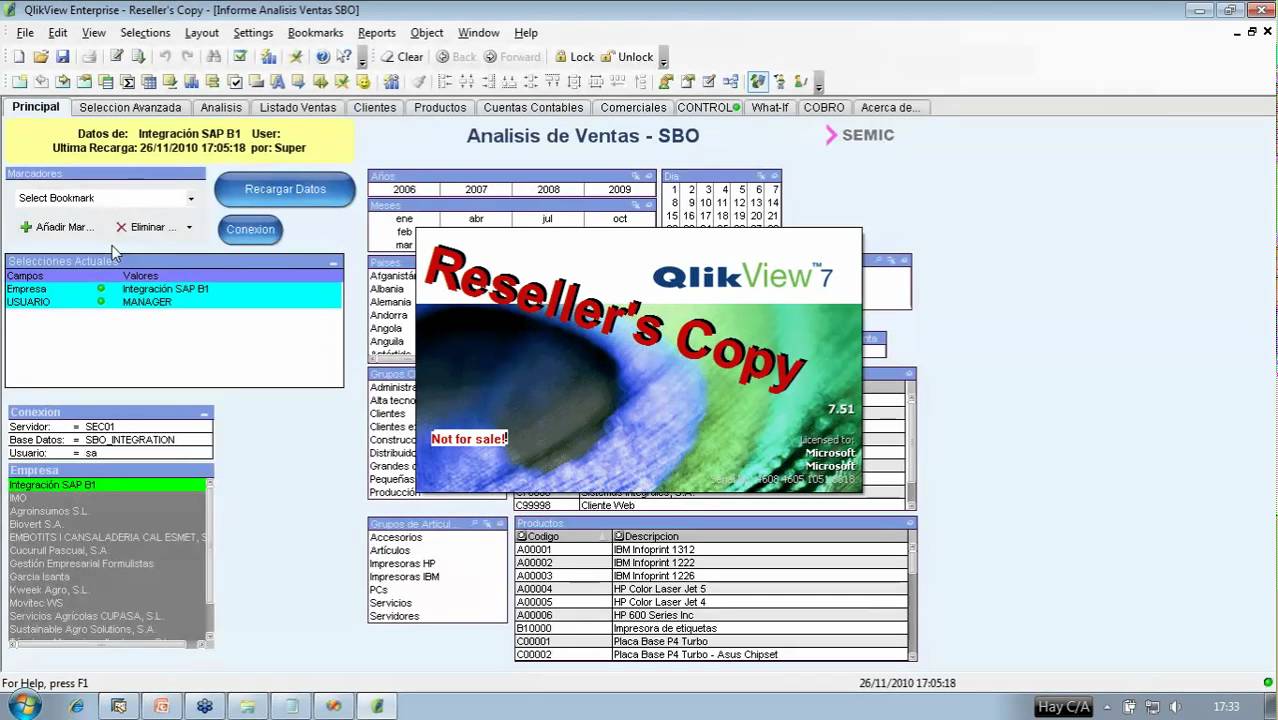Create a chart via bar chart icon

click(190, 82)
